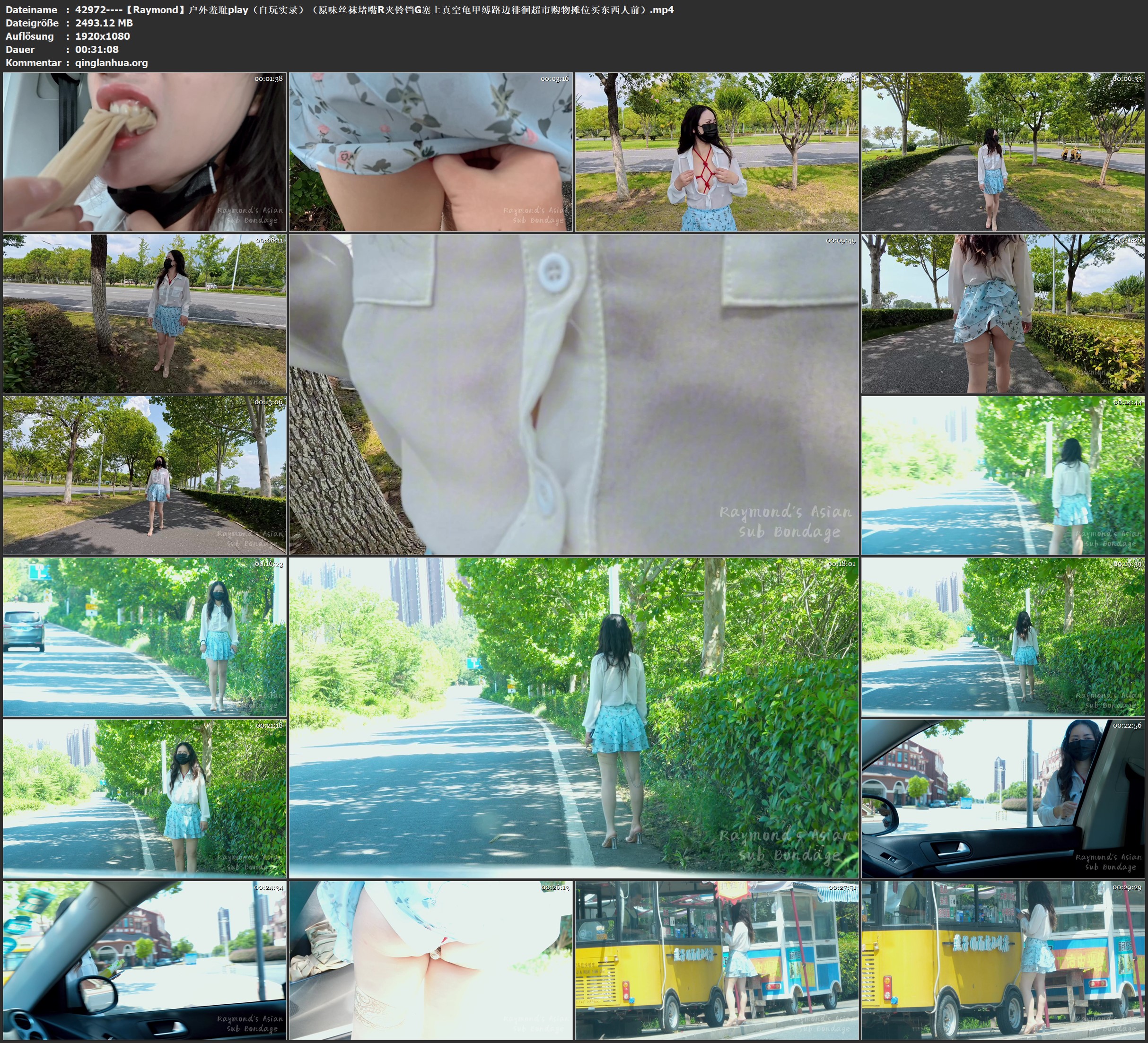Click the thumbnail timestamped 00:13:06

pos(145,475)
